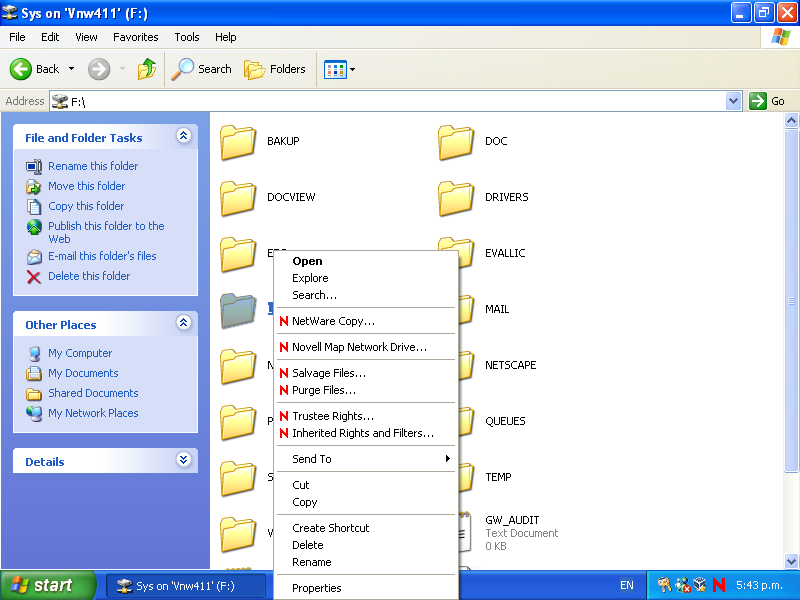Image resolution: width=800 pixels, height=600 pixels.
Task: Open the Help menu
Action: 226,37
